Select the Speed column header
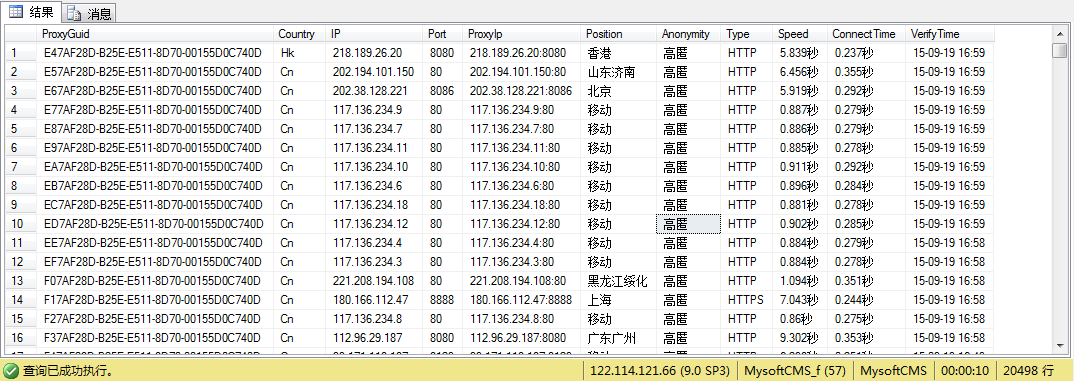 (800, 34)
